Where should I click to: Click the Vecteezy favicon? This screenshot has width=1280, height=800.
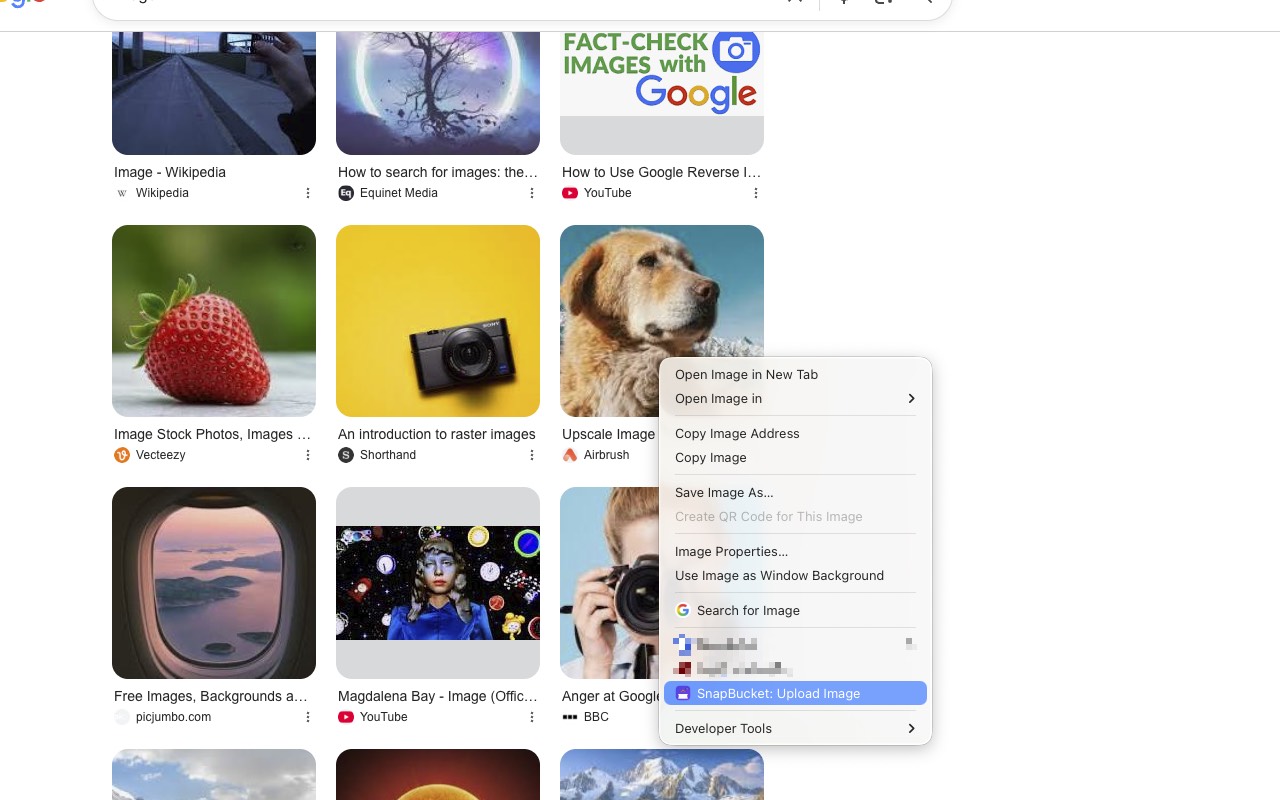click(x=122, y=455)
